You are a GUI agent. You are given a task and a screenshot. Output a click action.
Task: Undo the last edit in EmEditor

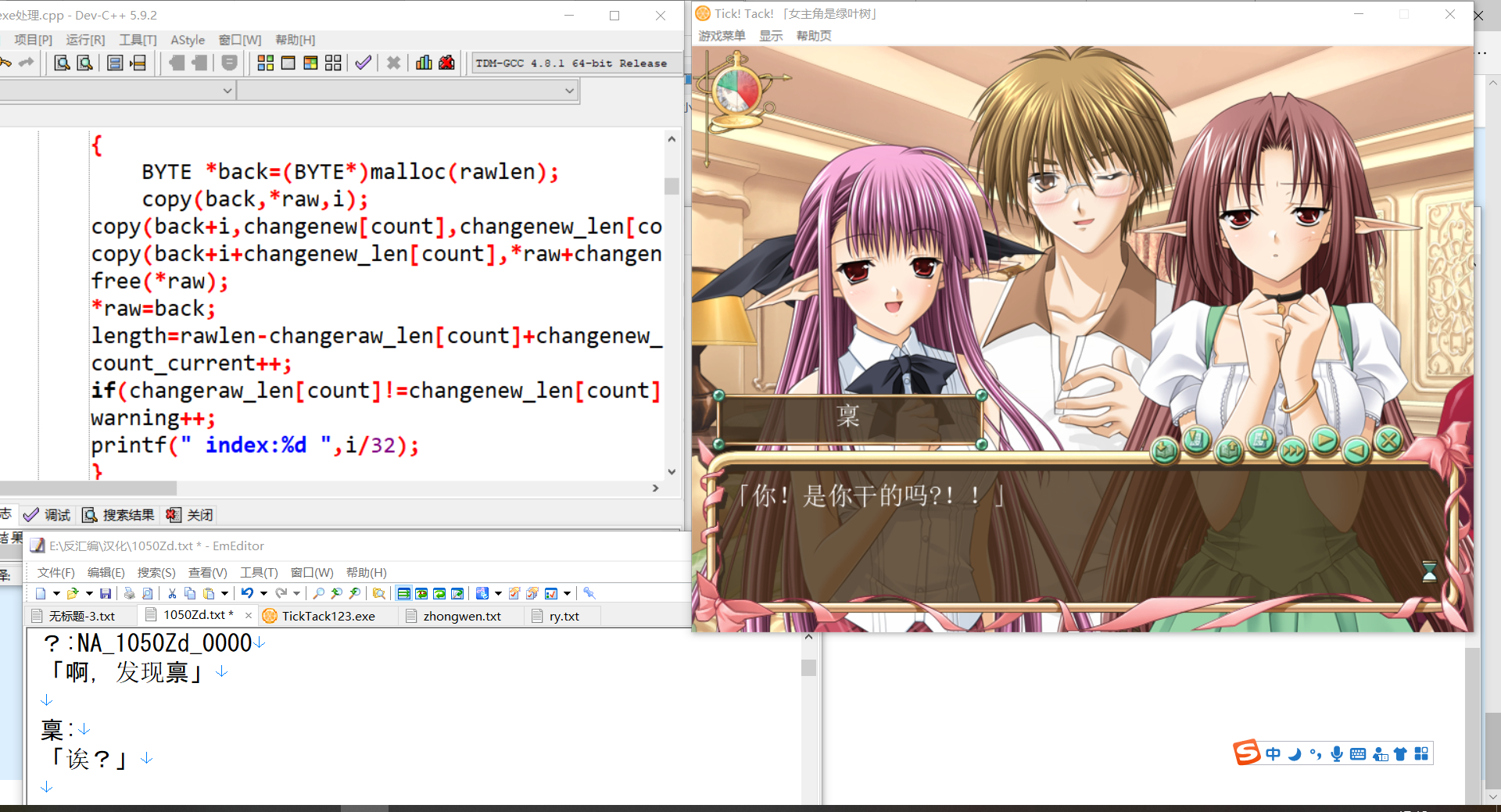tap(247, 594)
